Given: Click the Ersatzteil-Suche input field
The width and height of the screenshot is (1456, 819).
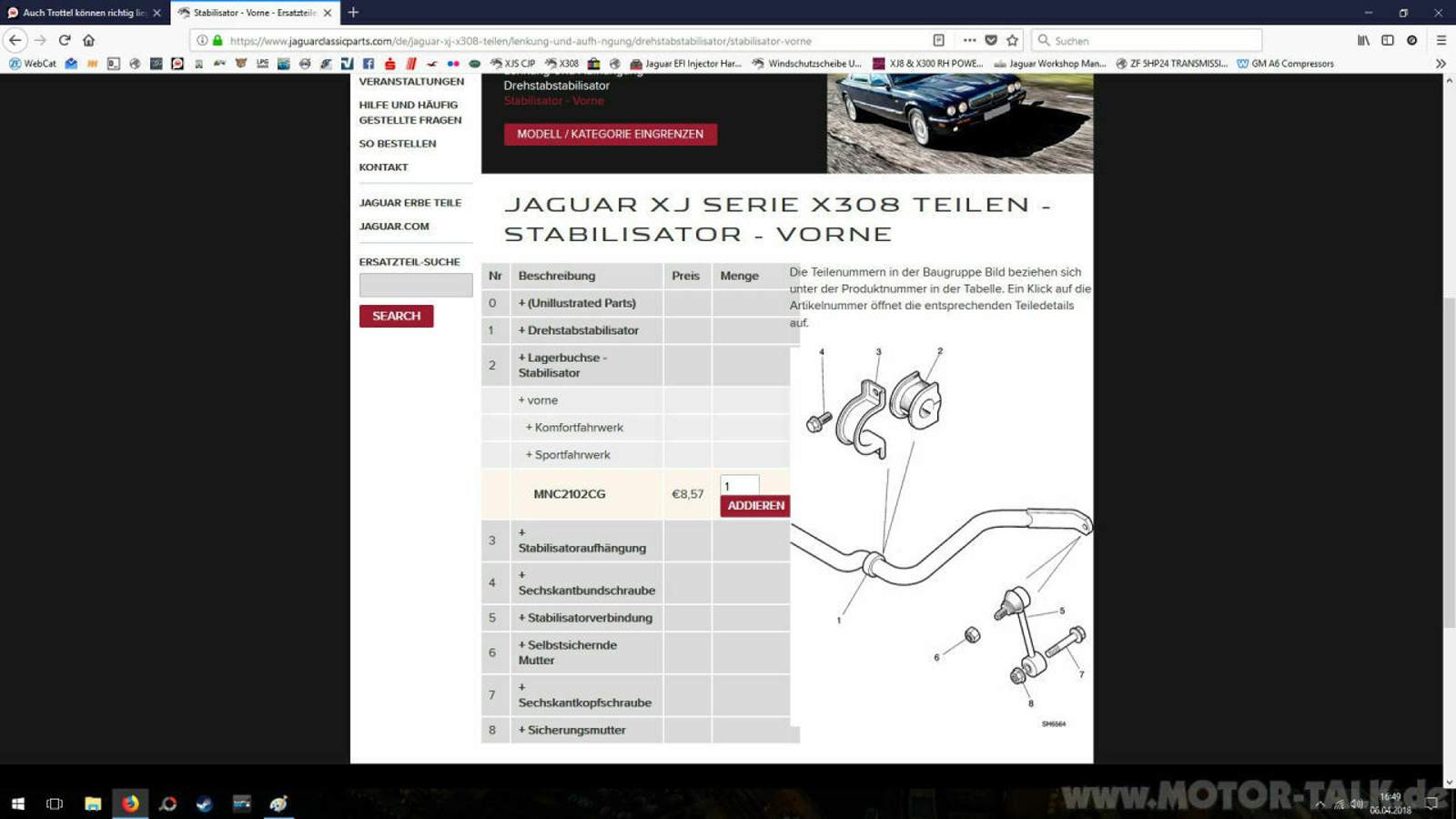Looking at the screenshot, I should click(x=415, y=285).
